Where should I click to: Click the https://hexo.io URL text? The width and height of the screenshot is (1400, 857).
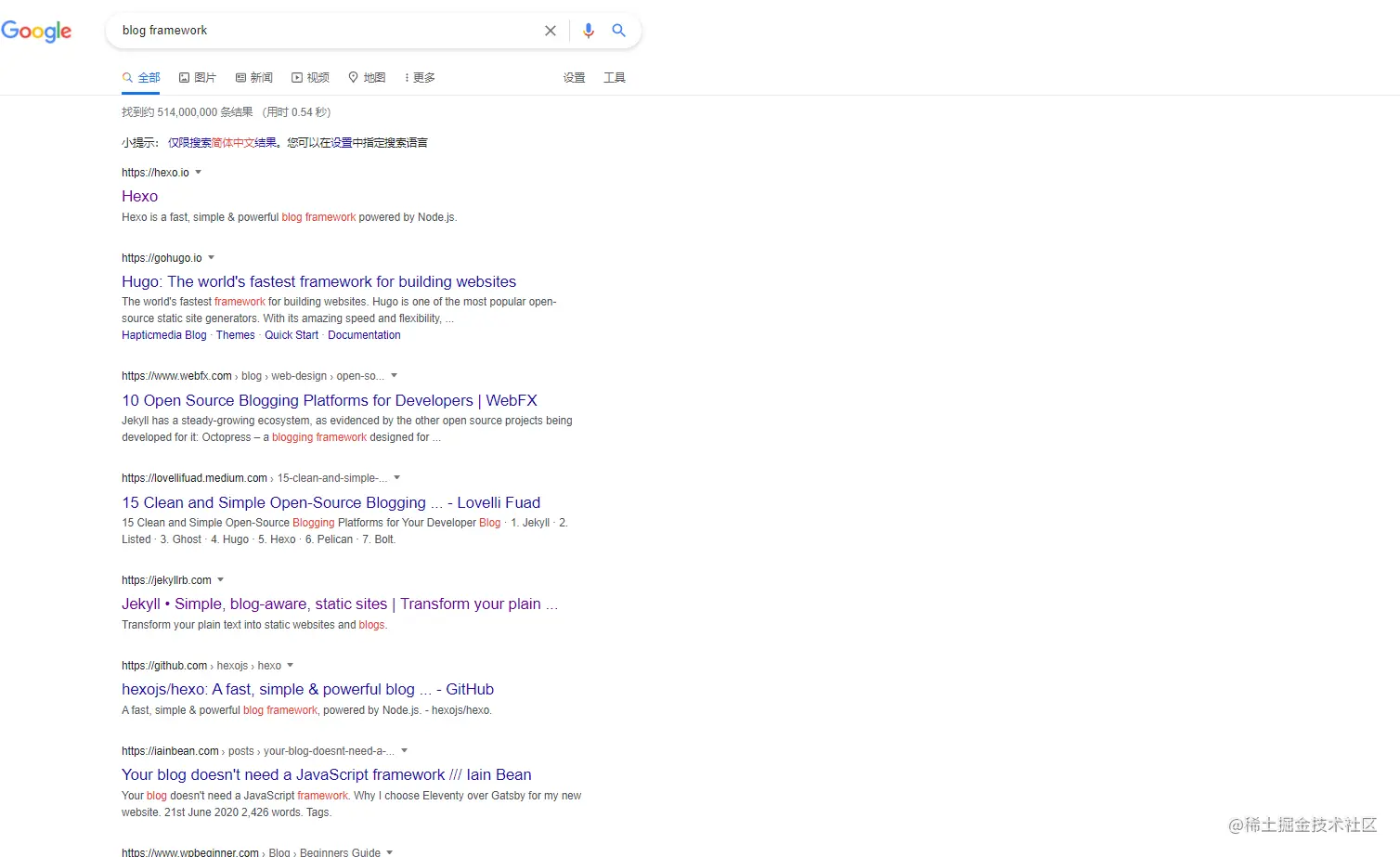pyautogui.click(x=155, y=173)
